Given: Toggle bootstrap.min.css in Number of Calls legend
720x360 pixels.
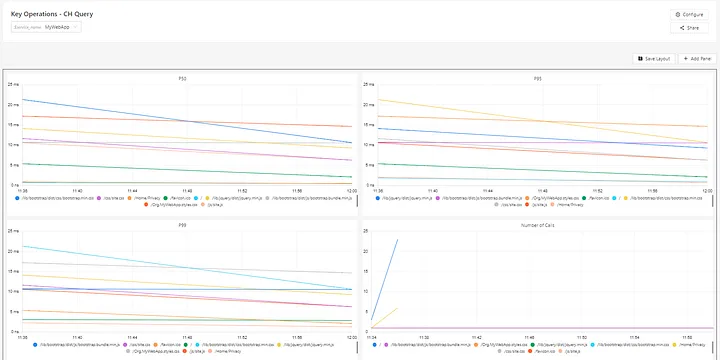Looking at the screenshot, I should (x=630, y=344).
